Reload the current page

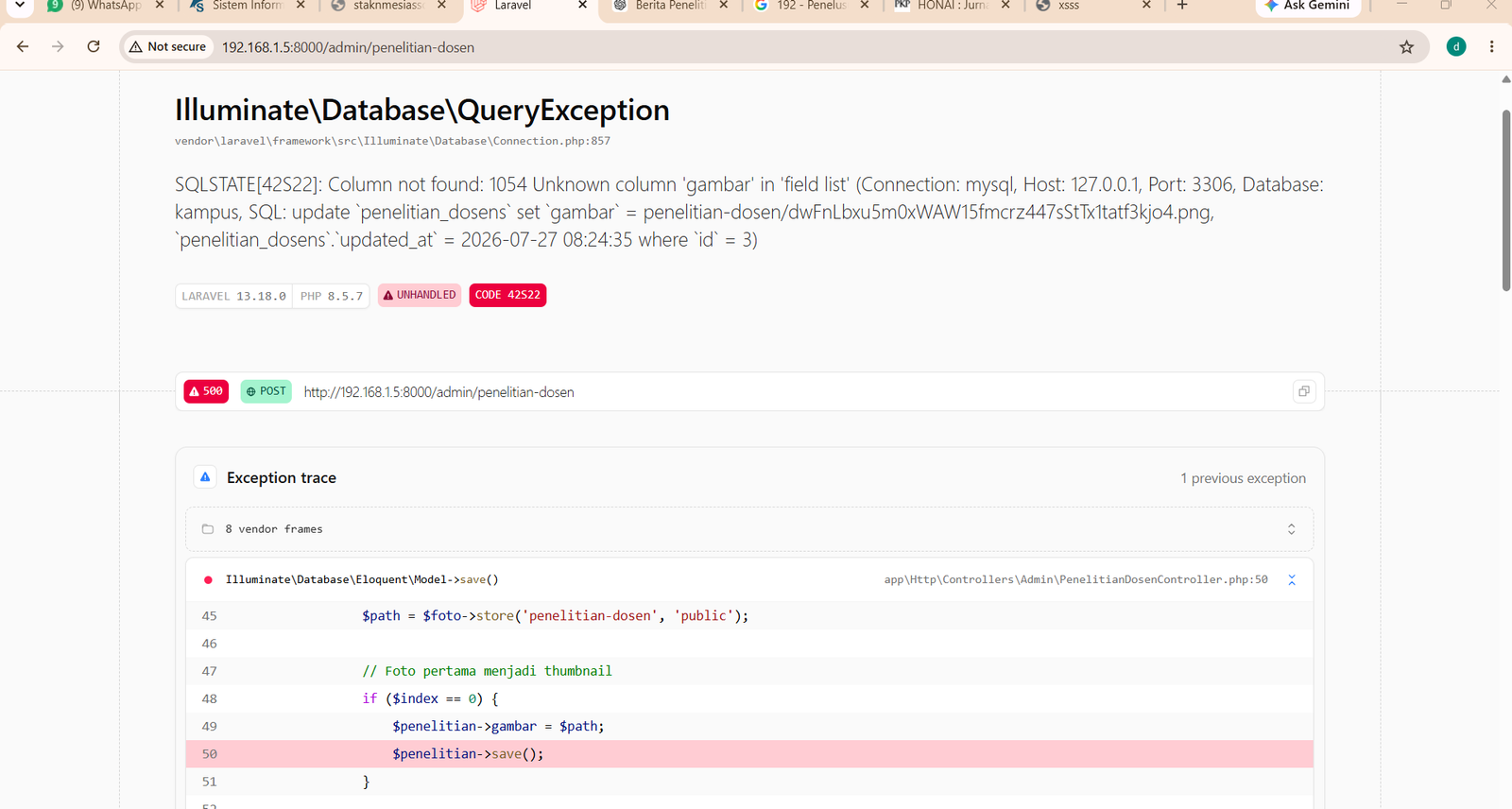click(94, 46)
